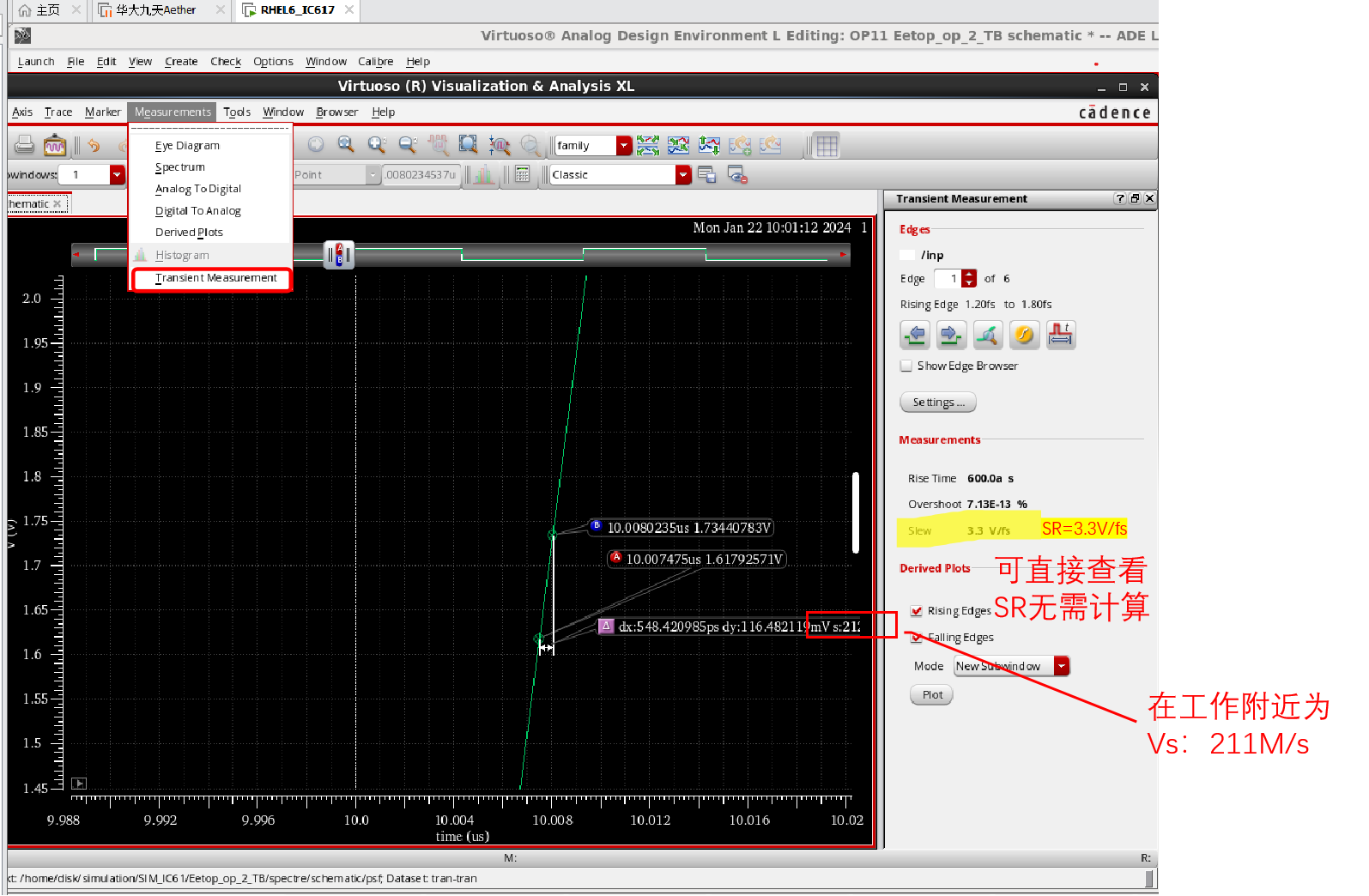Open the calculator icon in second toolbar
1369x896 pixels.
click(x=522, y=174)
